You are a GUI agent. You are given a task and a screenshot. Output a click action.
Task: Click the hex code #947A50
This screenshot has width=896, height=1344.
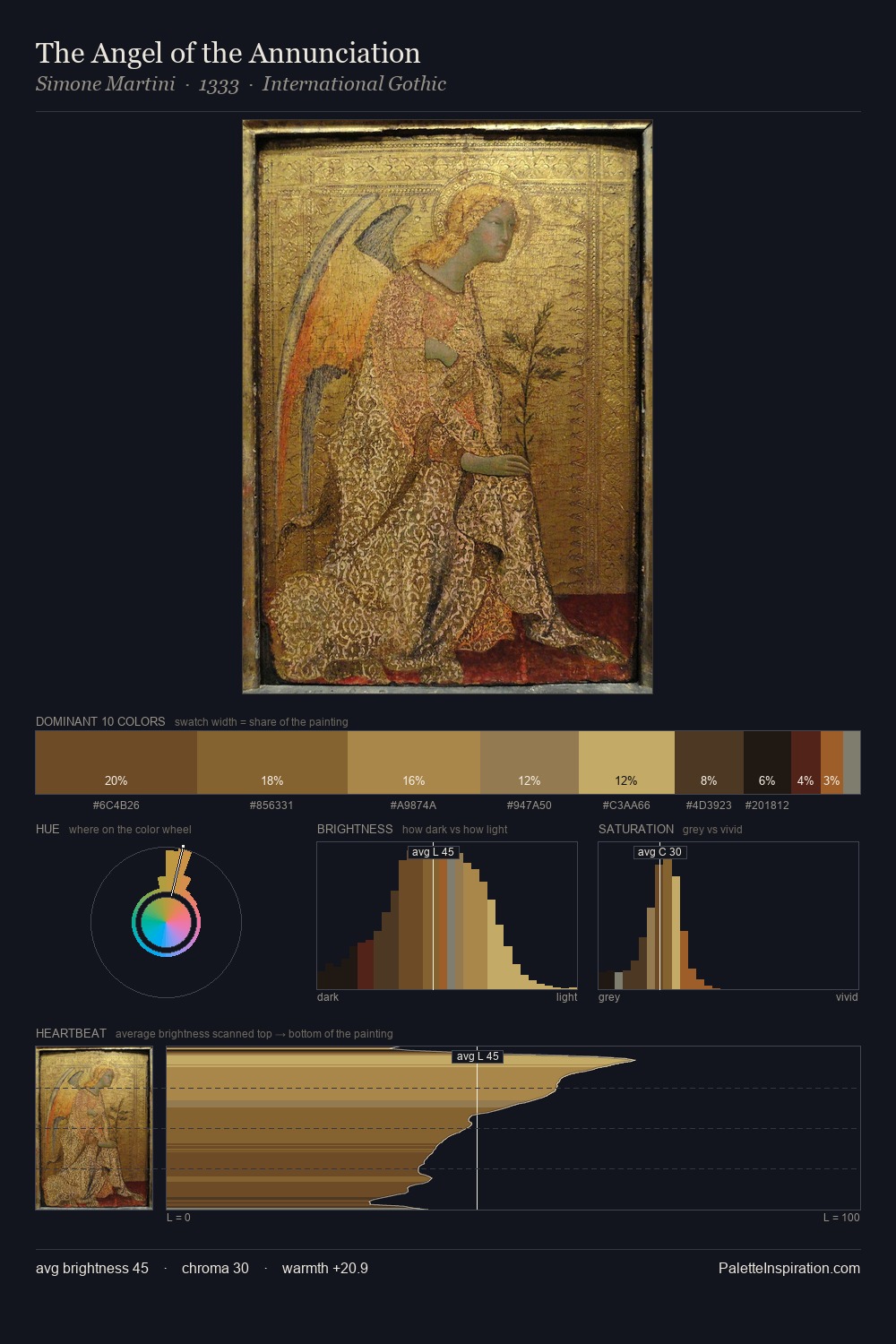pyautogui.click(x=530, y=806)
